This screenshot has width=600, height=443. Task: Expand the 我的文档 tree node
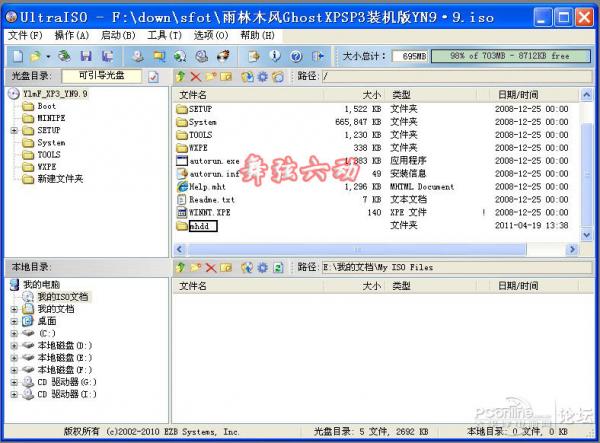click(x=14, y=309)
